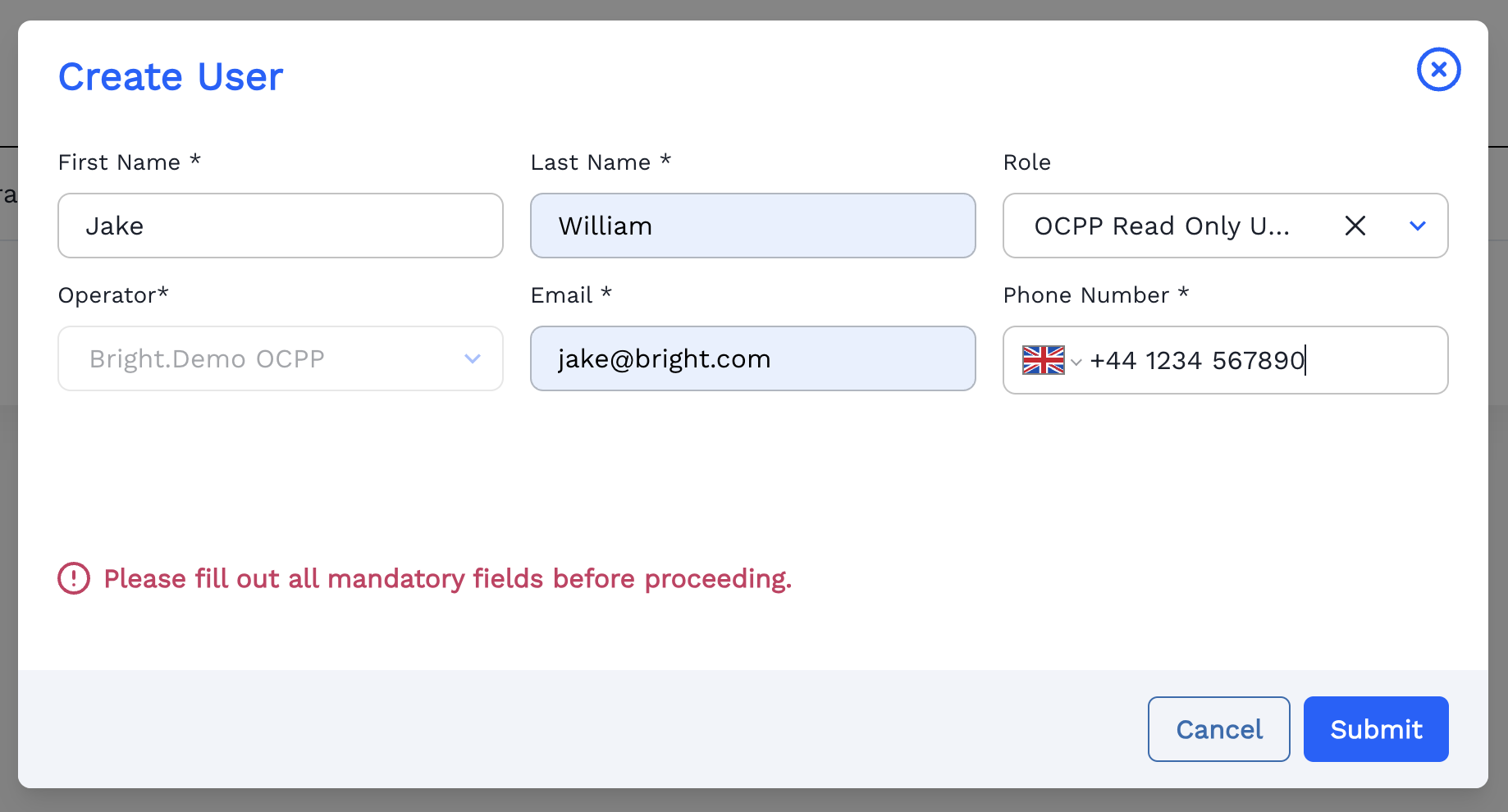Focus the First Name field with Jake
The width and height of the screenshot is (1508, 812).
click(280, 226)
